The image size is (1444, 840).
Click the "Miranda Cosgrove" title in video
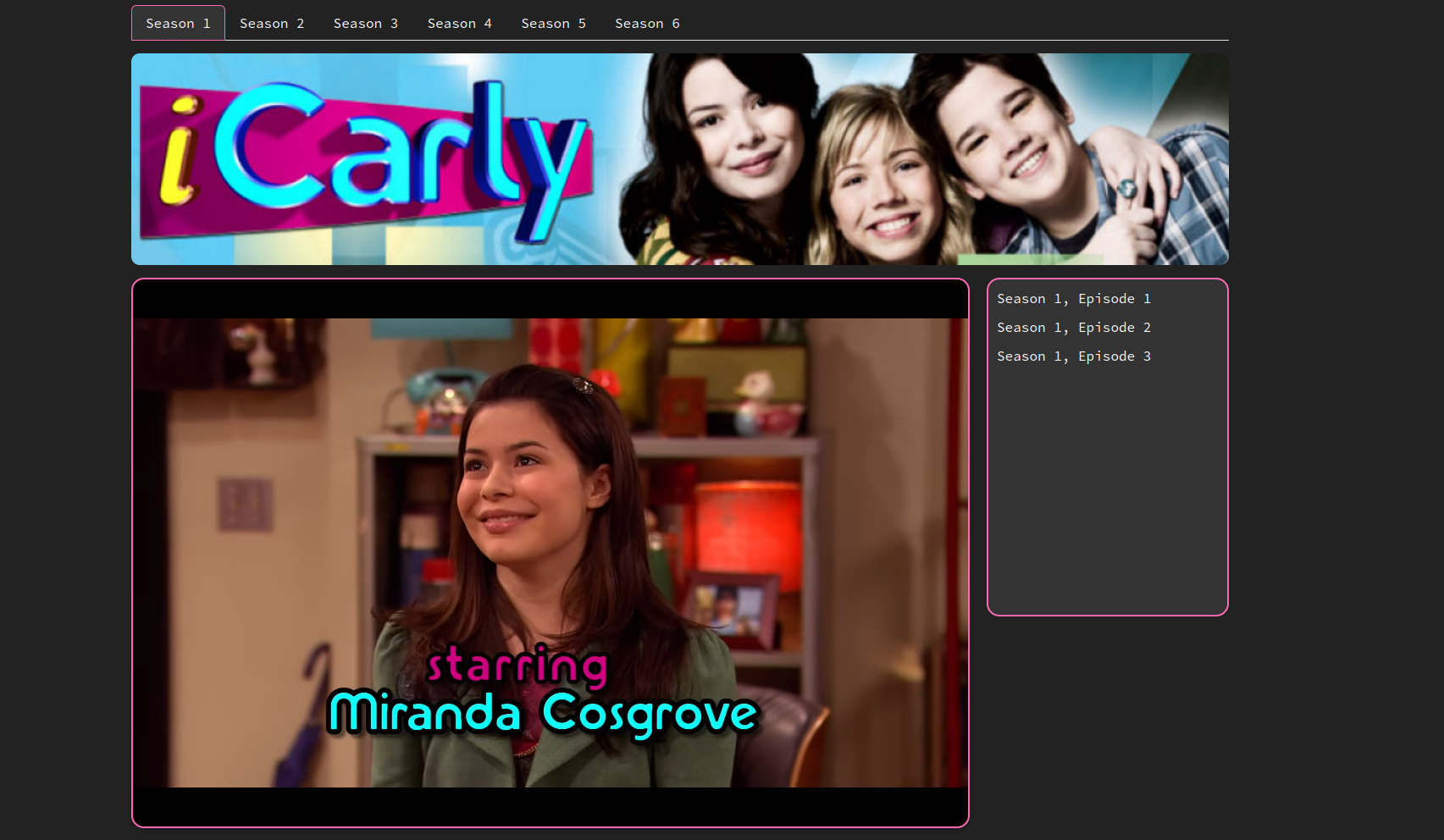coord(543,713)
